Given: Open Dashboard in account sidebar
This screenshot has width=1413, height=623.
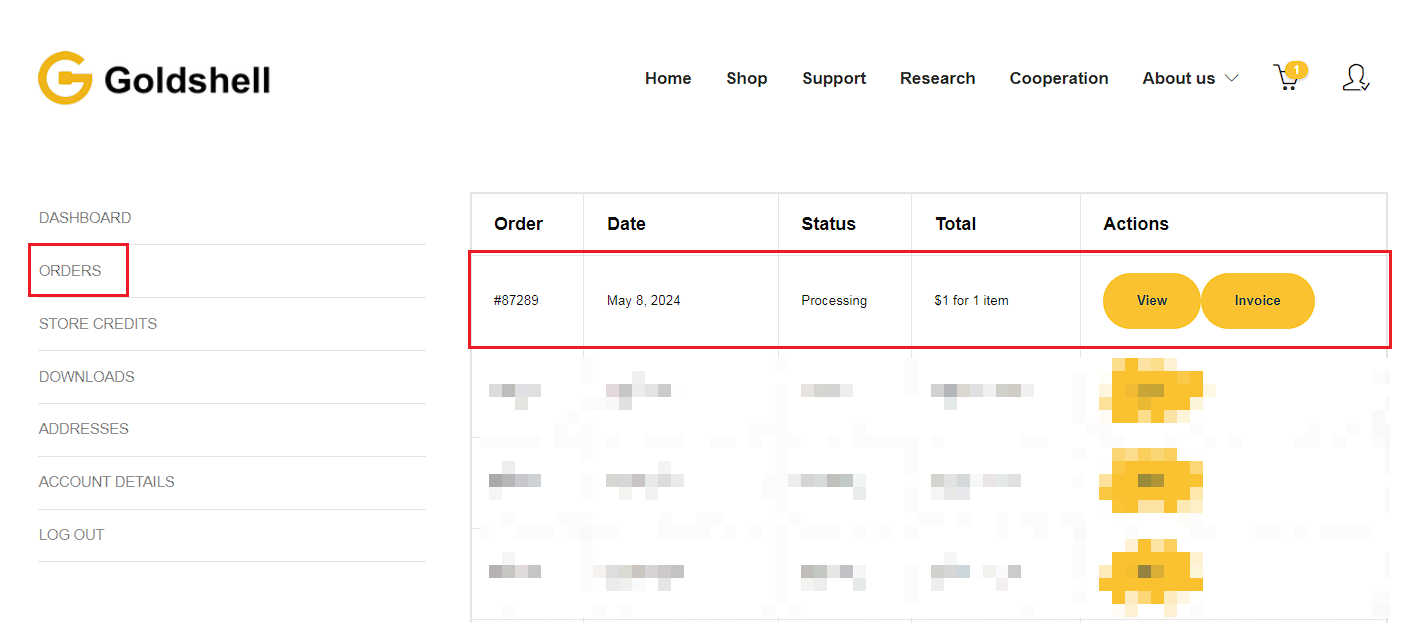Looking at the screenshot, I should [85, 218].
